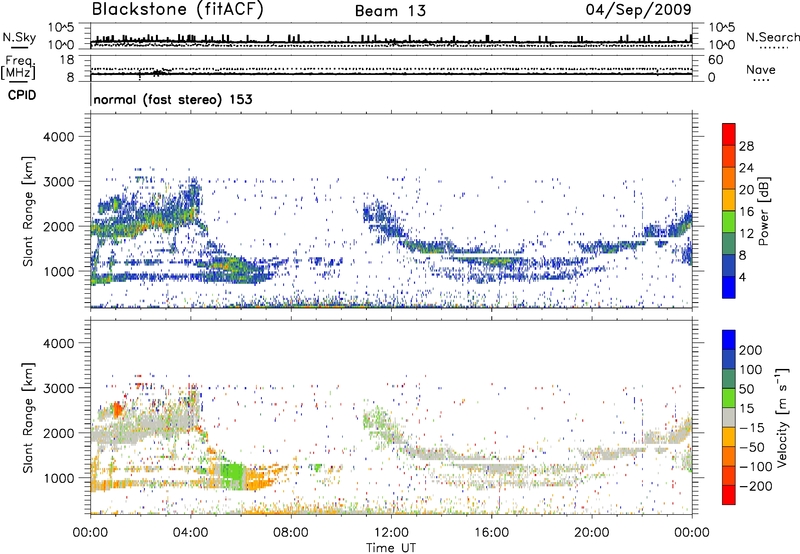Click the "20:00" time tick label
Screen dimensions: 800x554
tap(591, 533)
